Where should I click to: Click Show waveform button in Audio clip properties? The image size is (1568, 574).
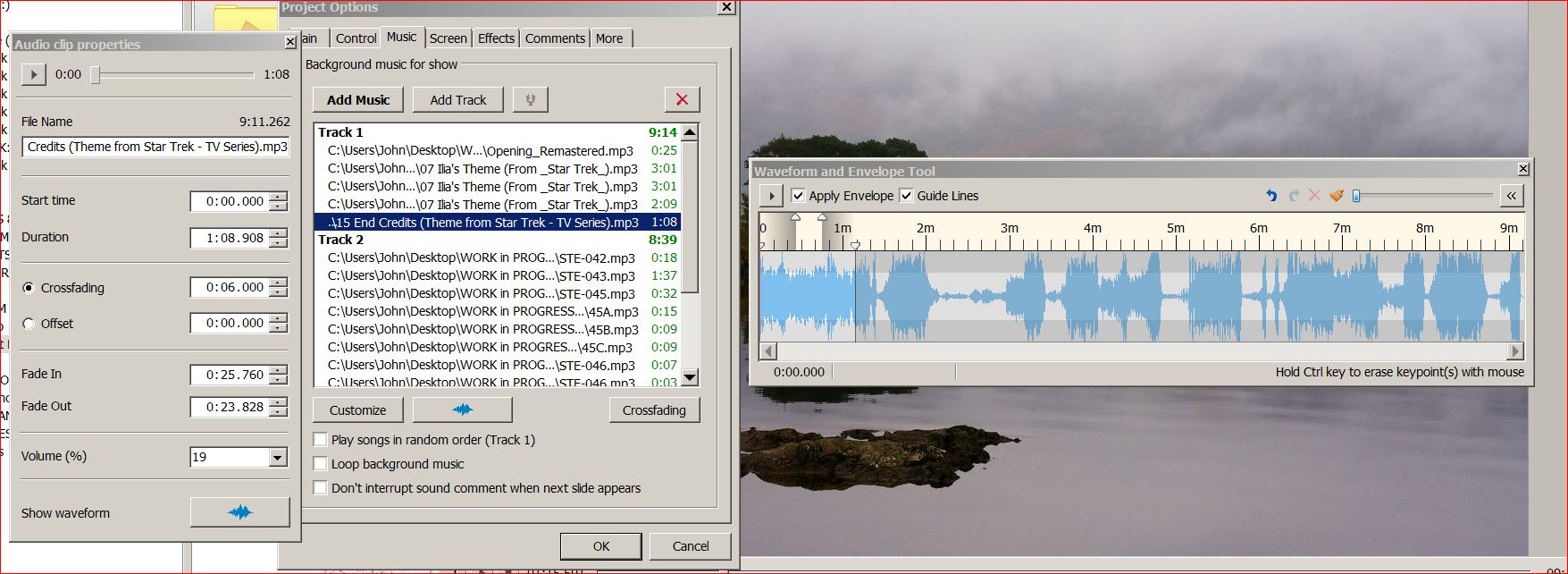(x=239, y=512)
